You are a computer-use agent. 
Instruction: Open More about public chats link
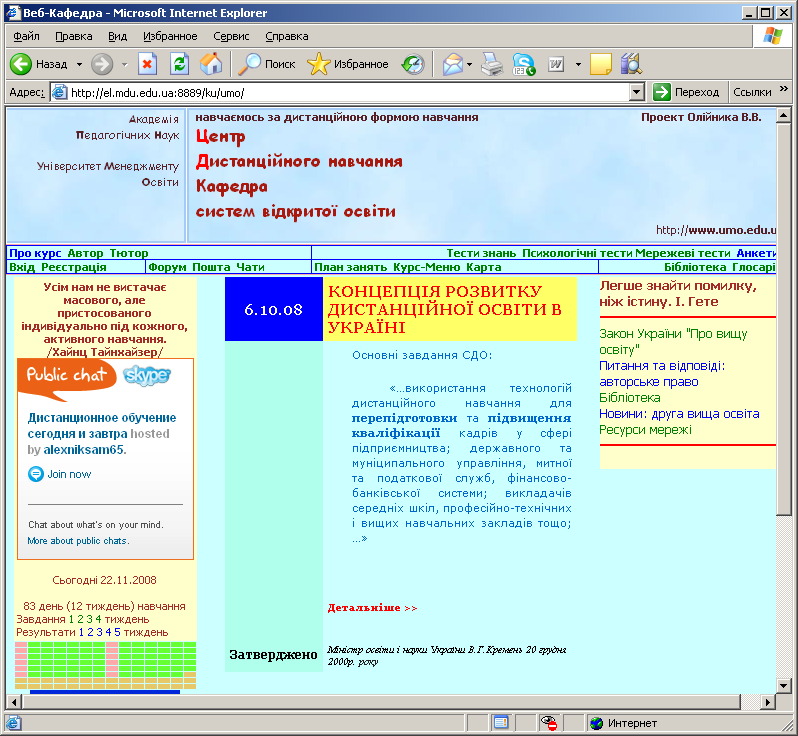(x=78, y=541)
